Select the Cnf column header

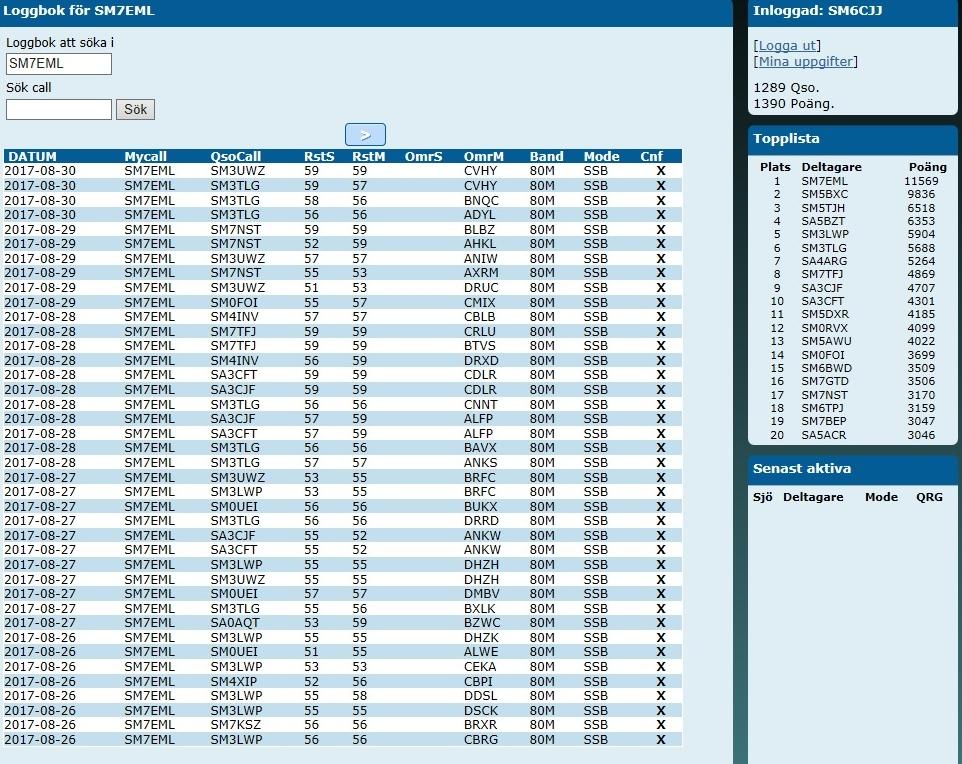coord(651,157)
